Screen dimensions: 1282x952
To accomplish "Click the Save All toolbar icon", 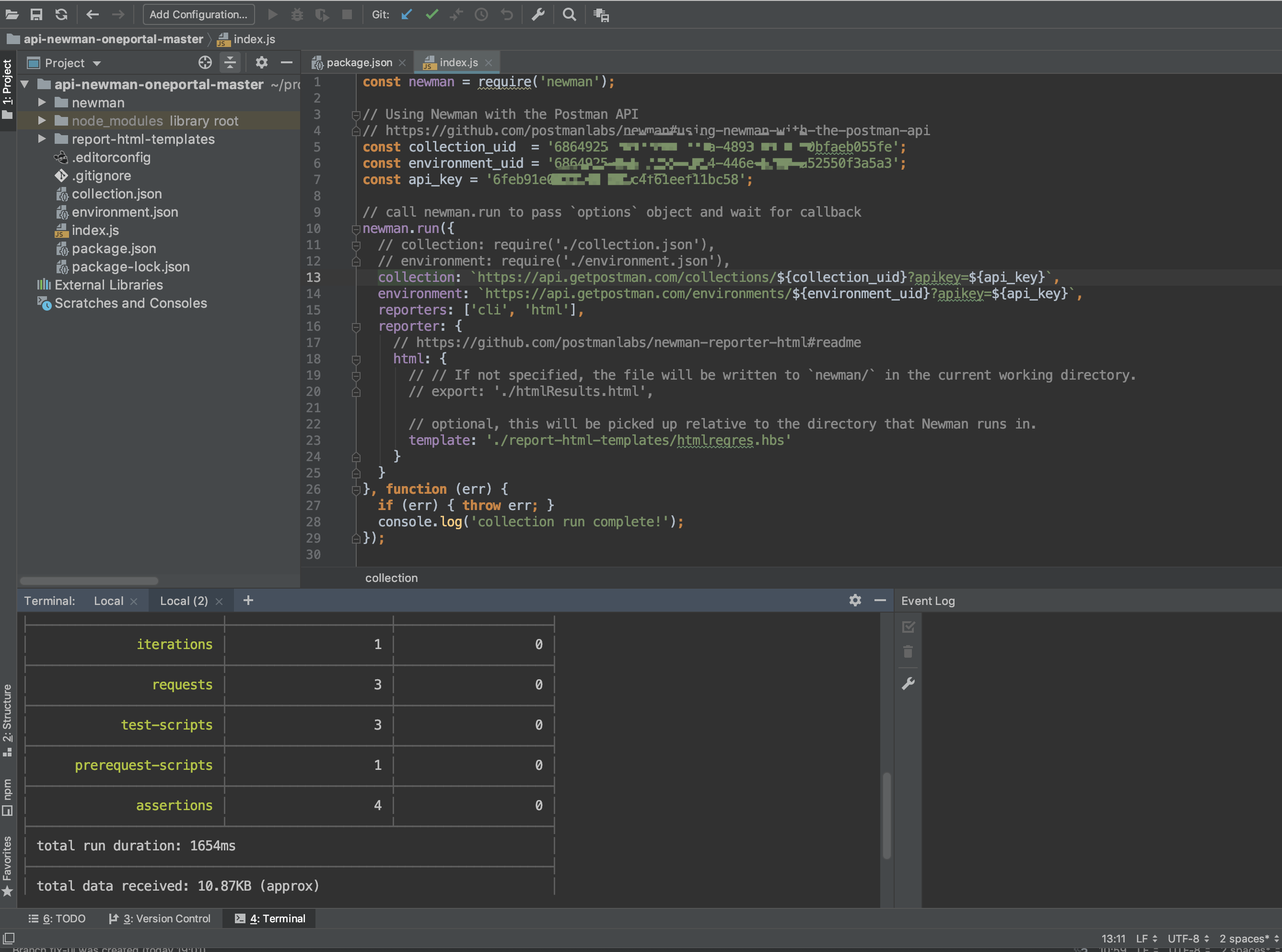I will click(x=36, y=14).
